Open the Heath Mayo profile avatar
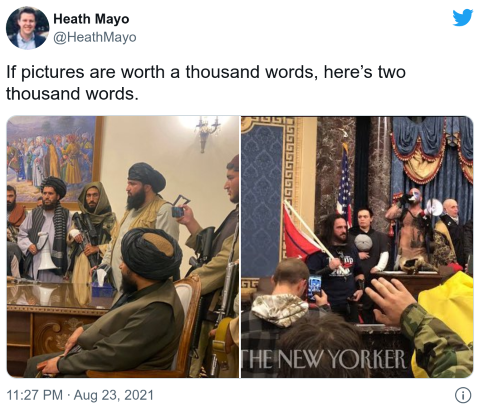The height and width of the screenshot is (407, 480). coord(28,28)
